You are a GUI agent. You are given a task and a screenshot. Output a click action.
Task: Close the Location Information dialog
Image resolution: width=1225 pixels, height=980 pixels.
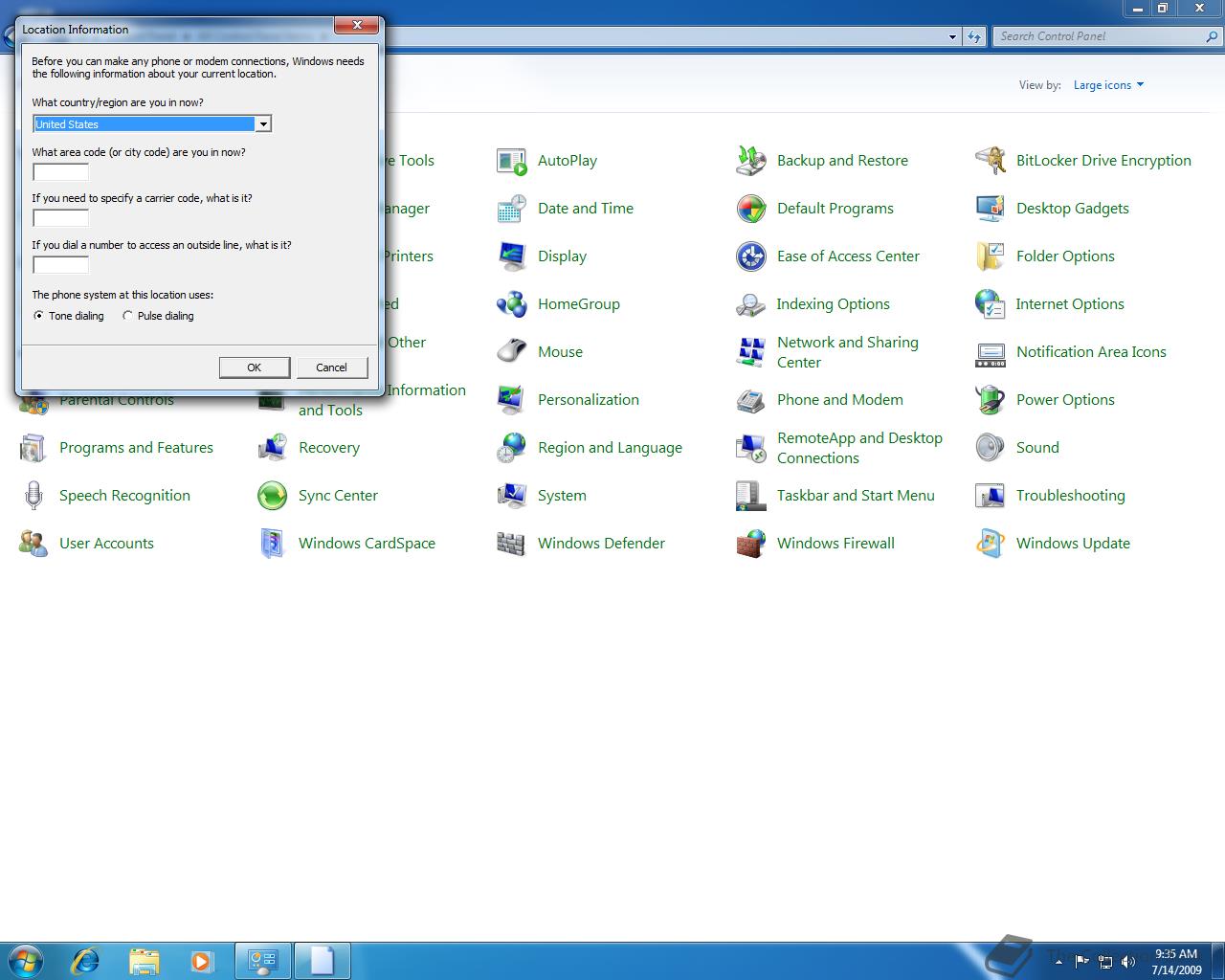tap(357, 25)
